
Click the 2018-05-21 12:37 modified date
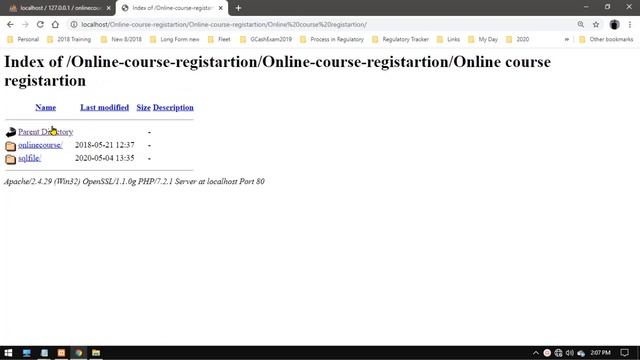click(x=104, y=145)
